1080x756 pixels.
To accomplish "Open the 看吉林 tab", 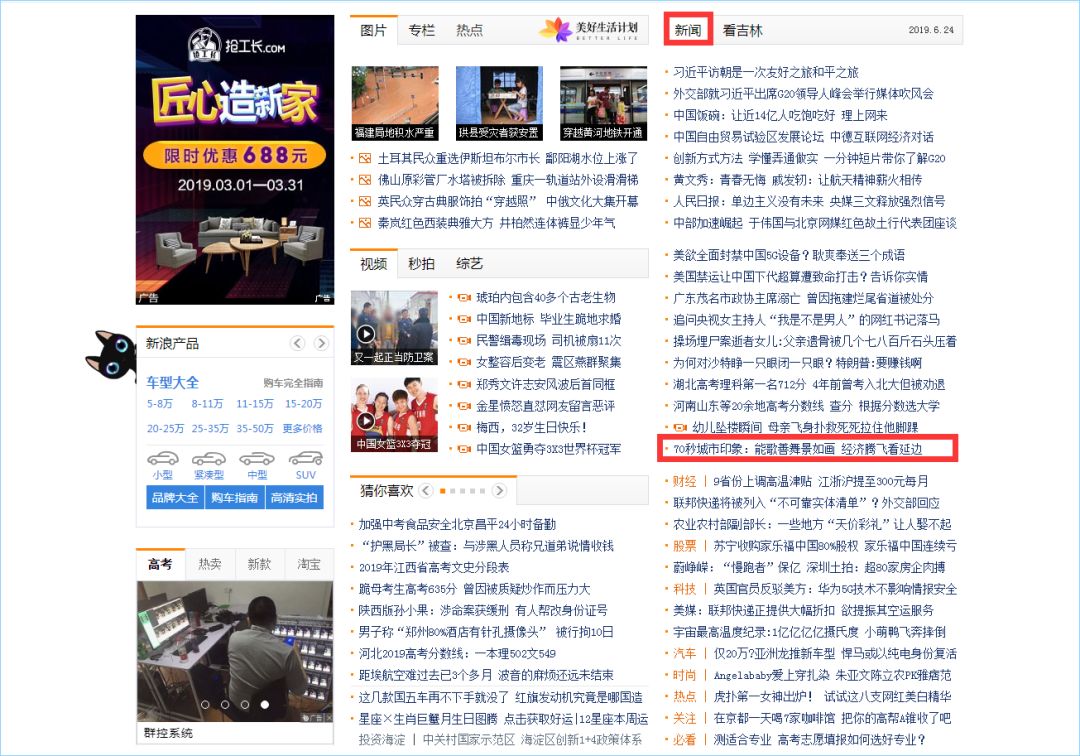I will [740, 29].
